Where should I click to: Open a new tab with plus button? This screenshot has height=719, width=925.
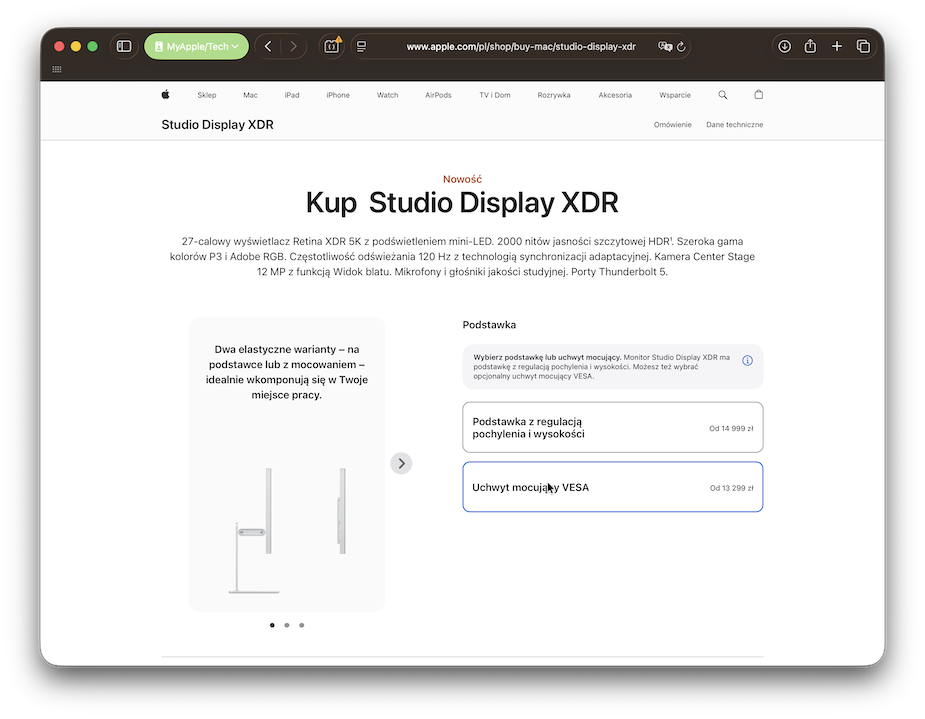tap(837, 46)
